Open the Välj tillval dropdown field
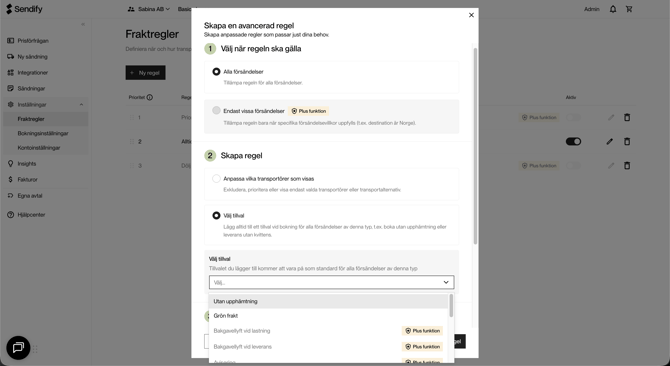670x366 pixels. (x=332, y=282)
